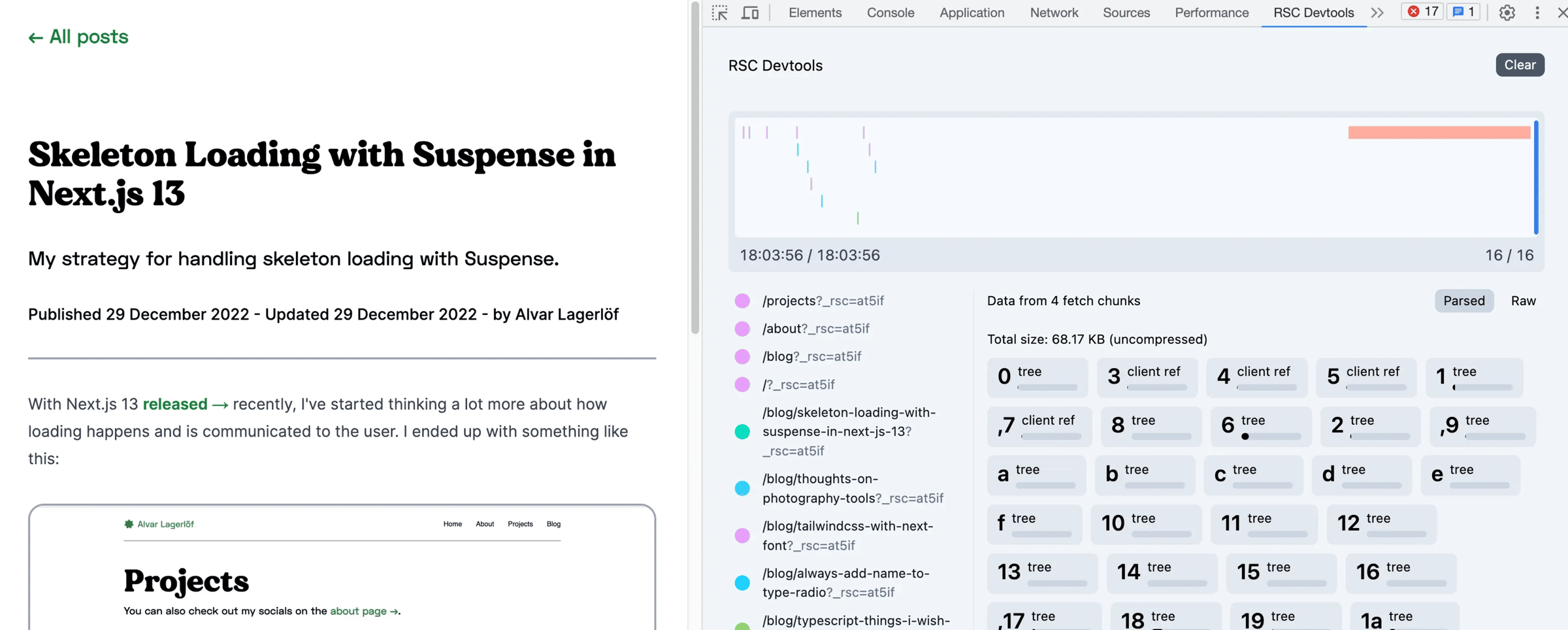Open chunk 11 tree
Viewport: 1568px width, 630px height.
coord(1264,524)
